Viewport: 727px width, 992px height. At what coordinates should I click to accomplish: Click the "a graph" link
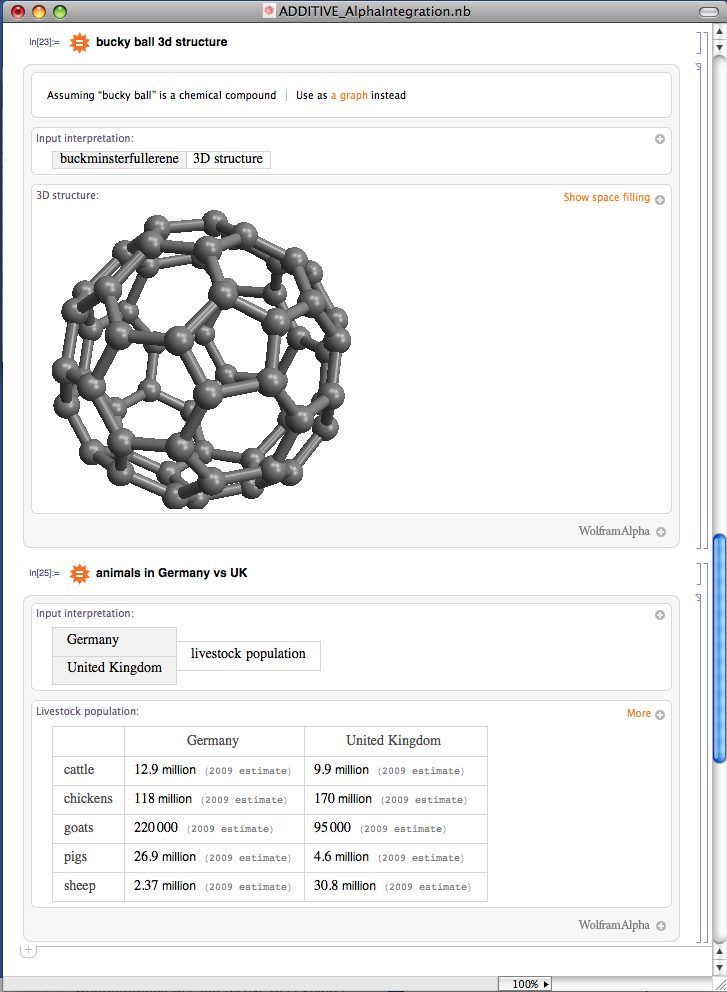[349, 96]
